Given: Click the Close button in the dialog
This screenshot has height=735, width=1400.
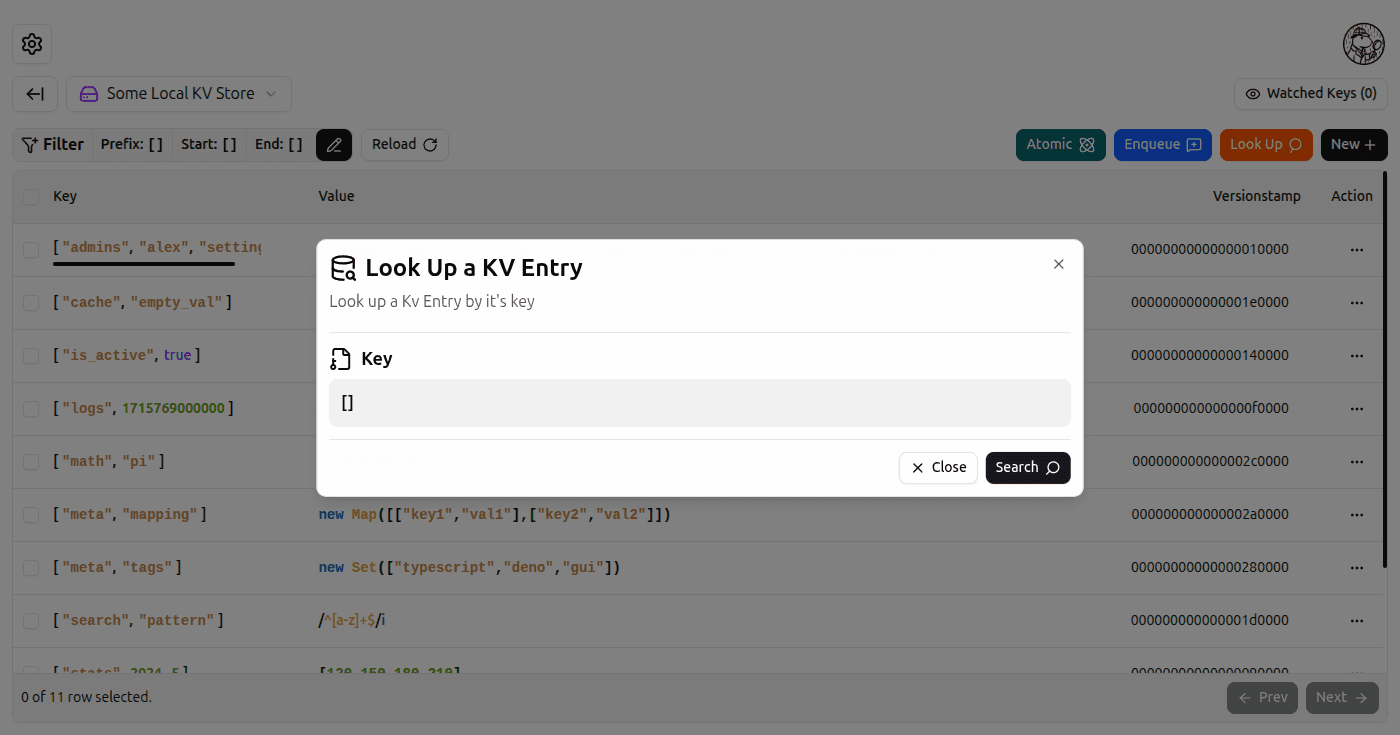Looking at the screenshot, I should pos(938,468).
